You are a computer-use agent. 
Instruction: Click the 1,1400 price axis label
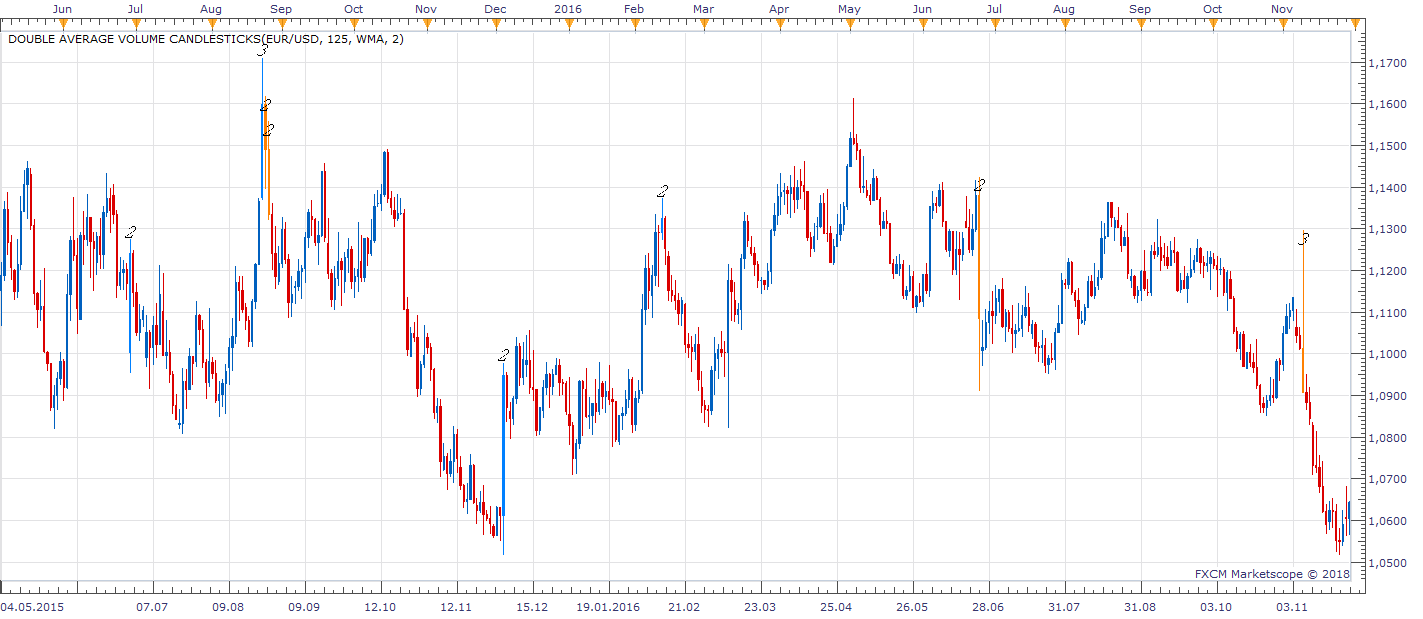pyautogui.click(x=1386, y=188)
